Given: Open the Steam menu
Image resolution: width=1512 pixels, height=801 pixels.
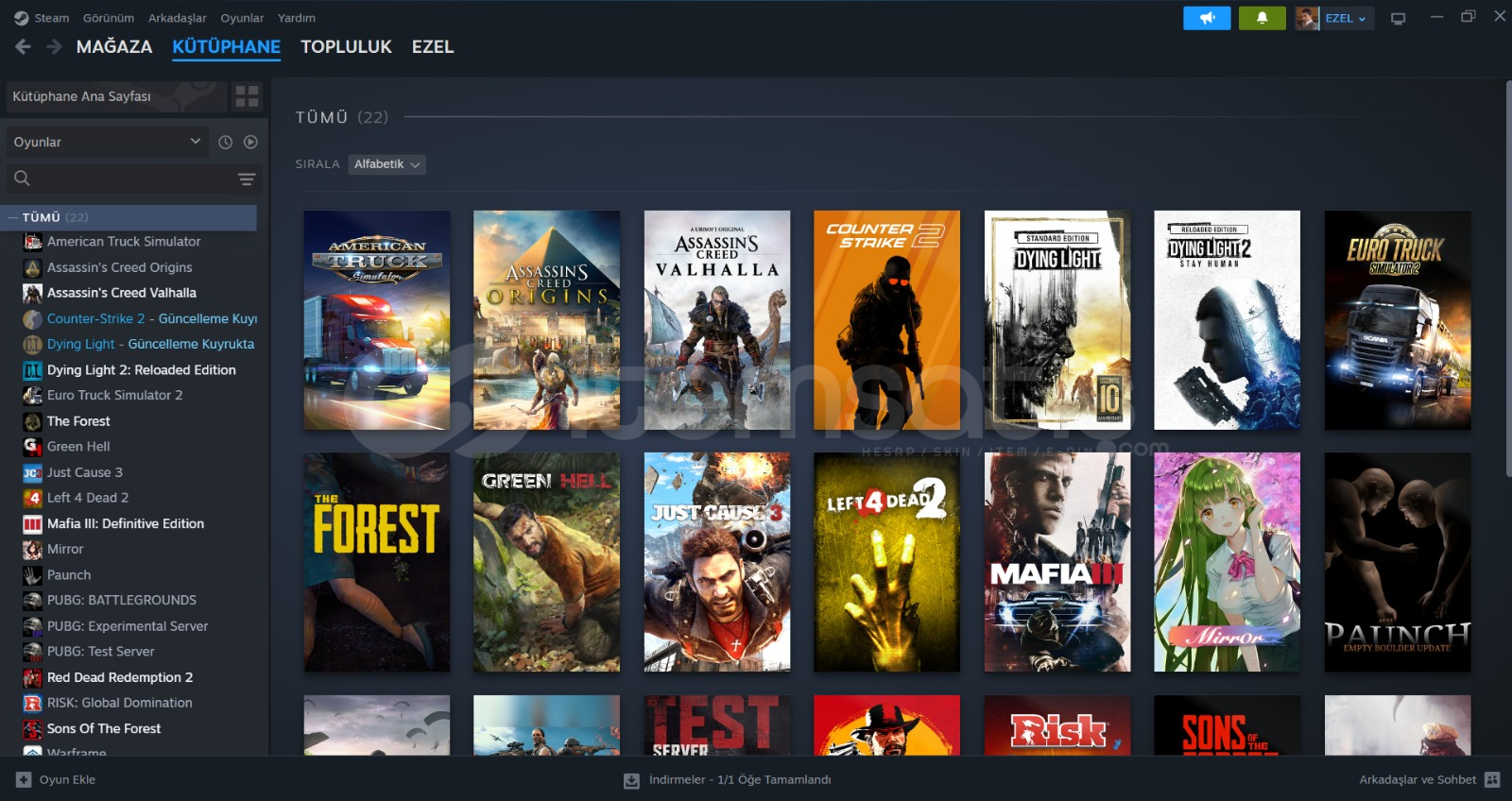Looking at the screenshot, I should tap(52, 18).
